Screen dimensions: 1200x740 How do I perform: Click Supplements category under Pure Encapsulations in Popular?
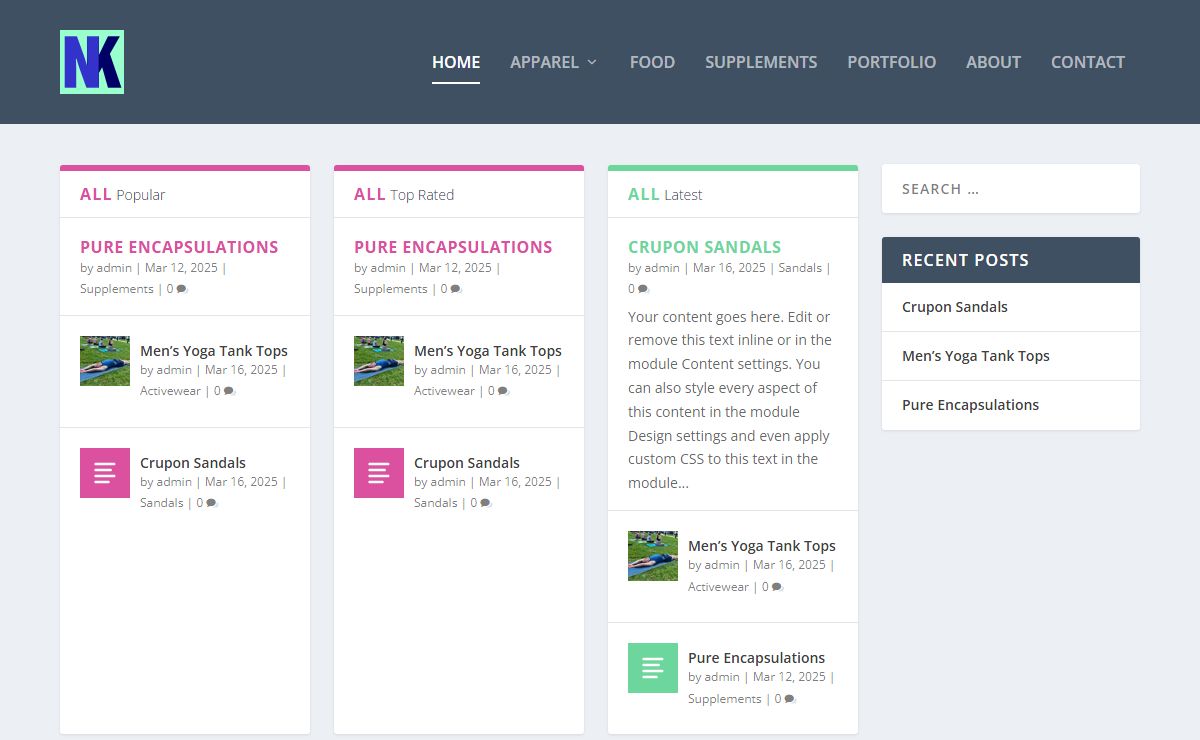coord(117,289)
